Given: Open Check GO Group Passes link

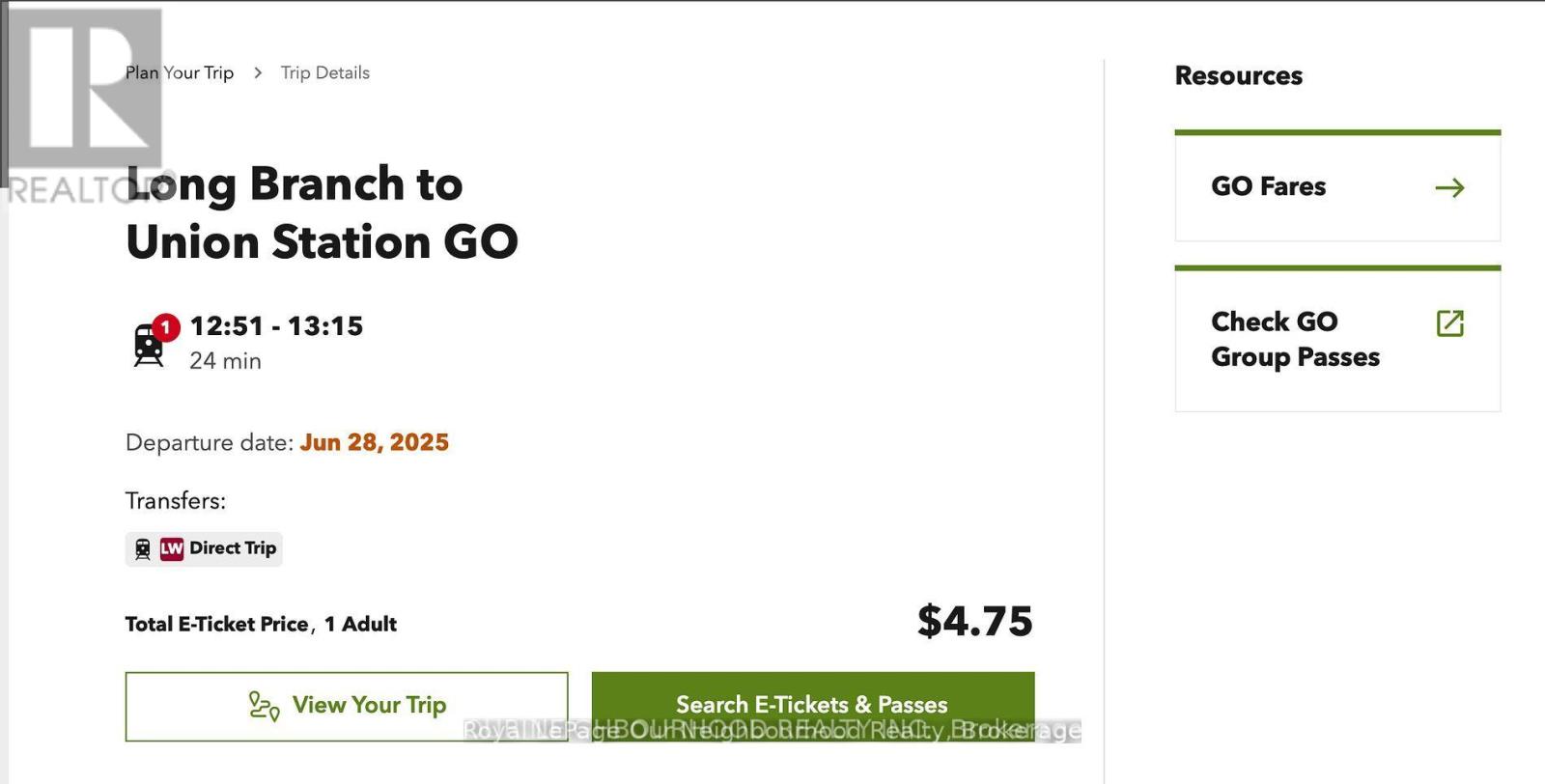Looking at the screenshot, I should pyautogui.click(x=1294, y=339).
